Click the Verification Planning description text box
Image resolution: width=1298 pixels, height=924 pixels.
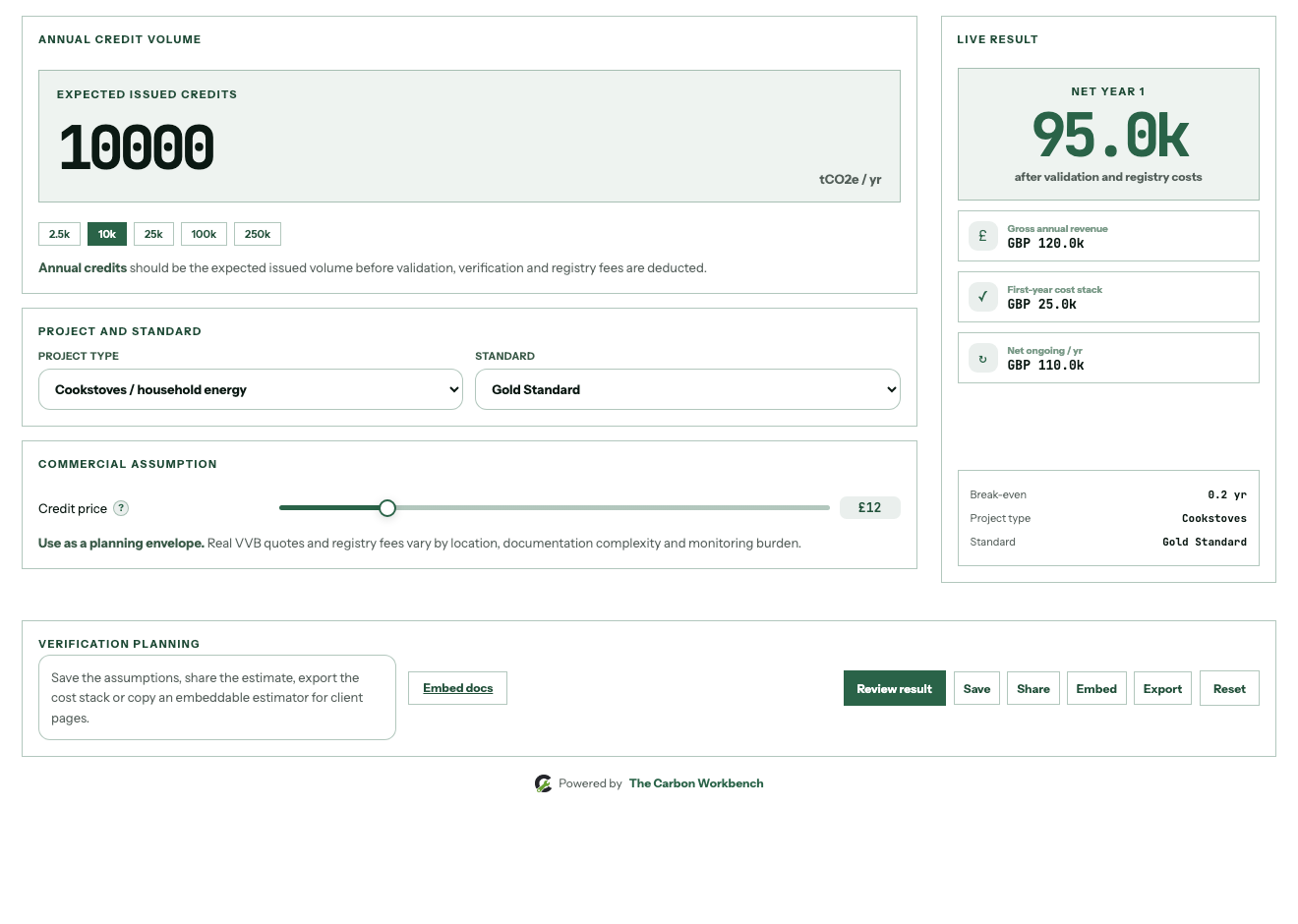(x=217, y=697)
